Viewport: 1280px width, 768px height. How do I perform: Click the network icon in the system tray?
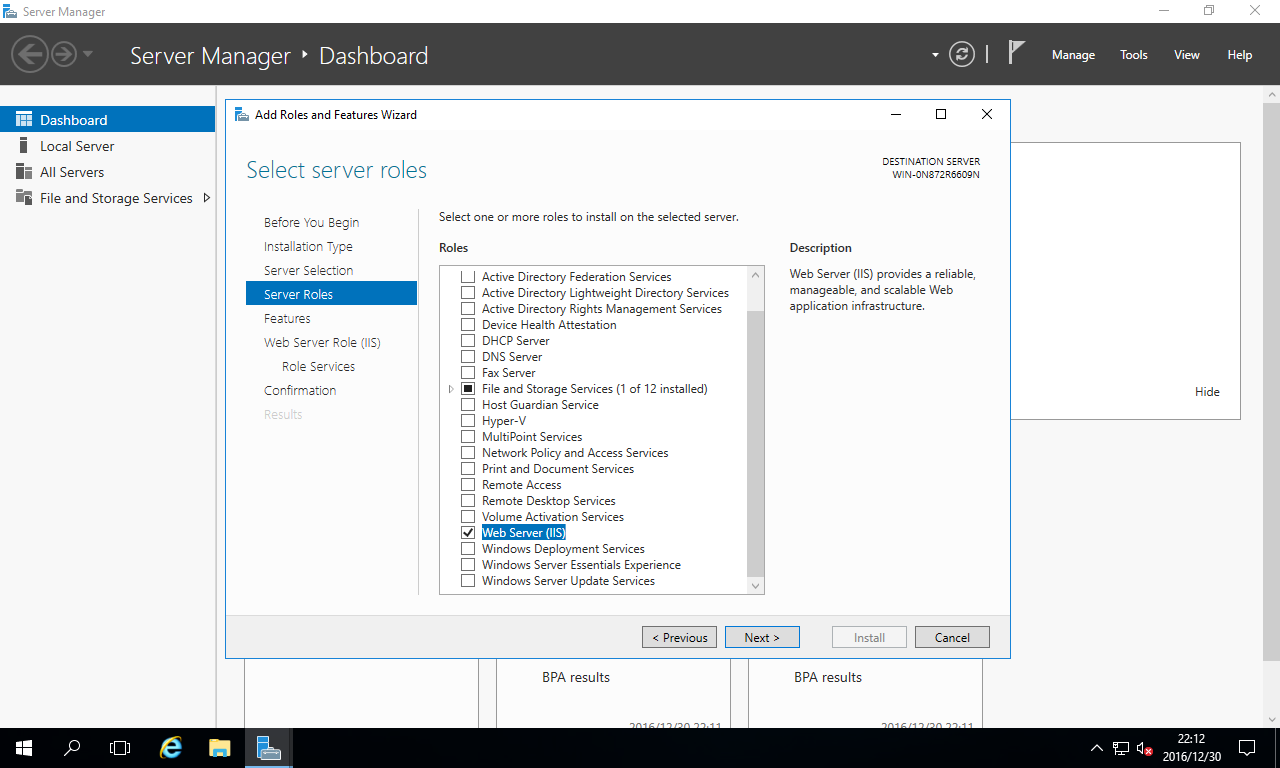[x=1121, y=748]
